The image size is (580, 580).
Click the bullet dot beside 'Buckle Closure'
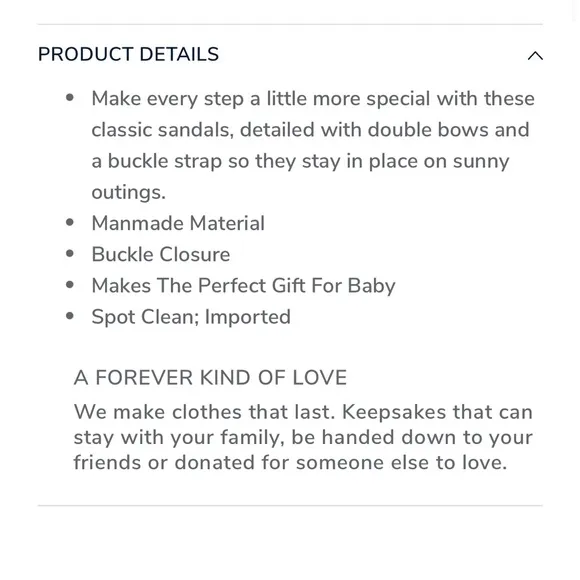coord(70,253)
